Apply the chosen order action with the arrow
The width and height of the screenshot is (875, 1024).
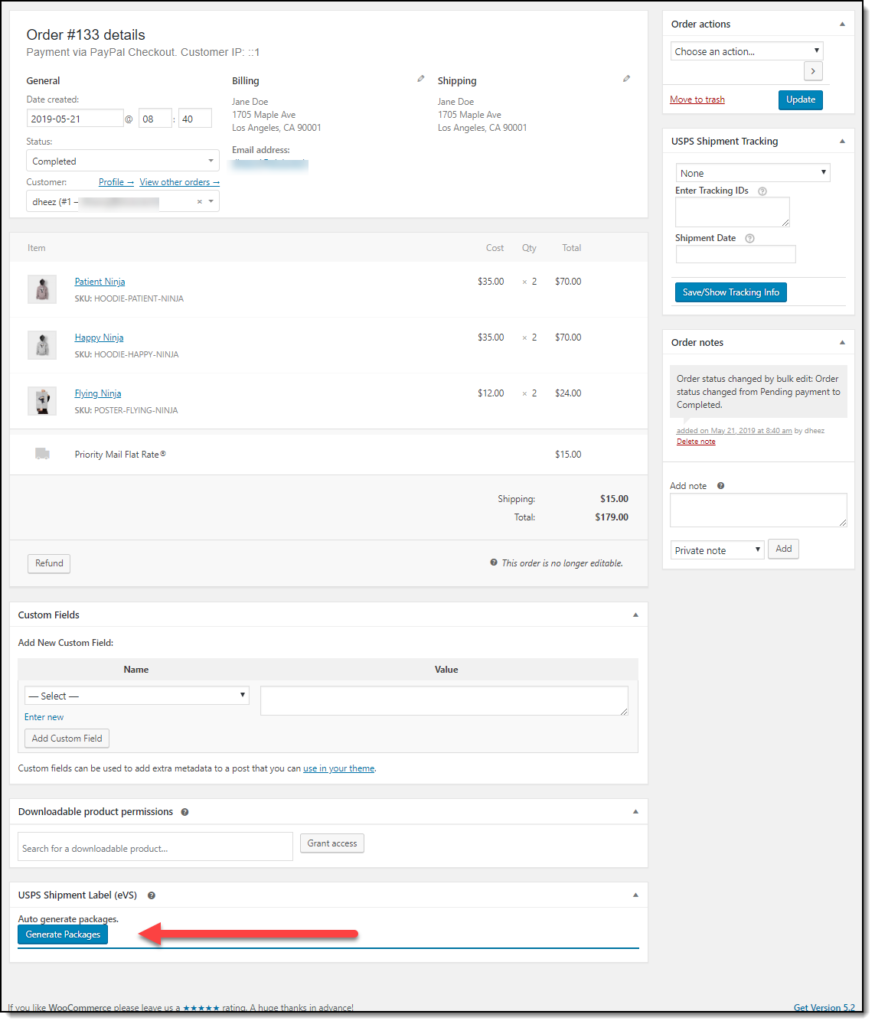[x=813, y=71]
